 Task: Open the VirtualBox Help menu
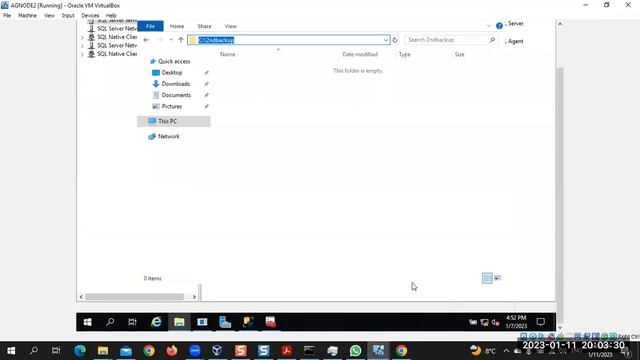(111, 16)
